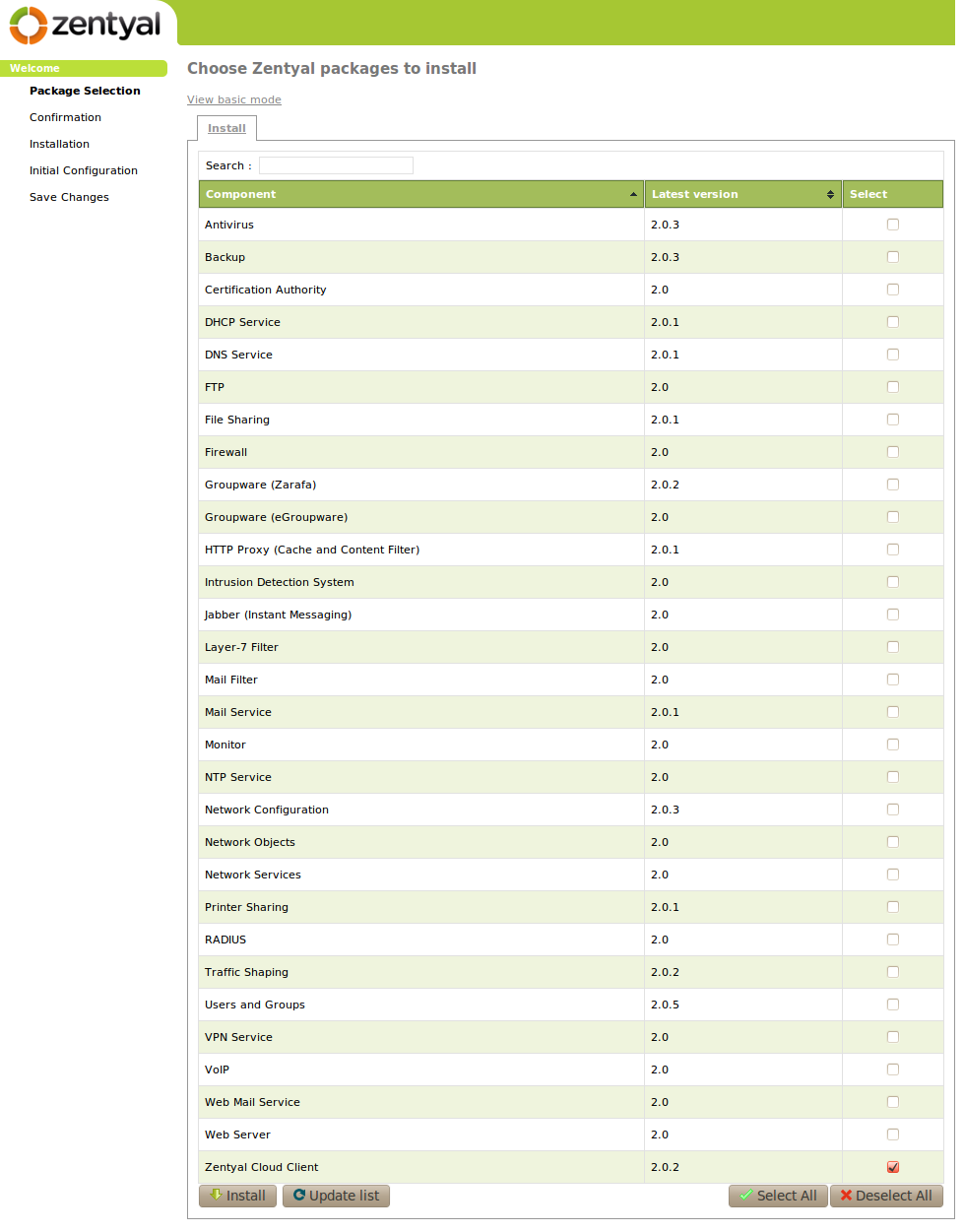Click the green checkmark icon on Select All
Viewport: 964px width, 1232px height.
pyautogui.click(x=746, y=1196)
